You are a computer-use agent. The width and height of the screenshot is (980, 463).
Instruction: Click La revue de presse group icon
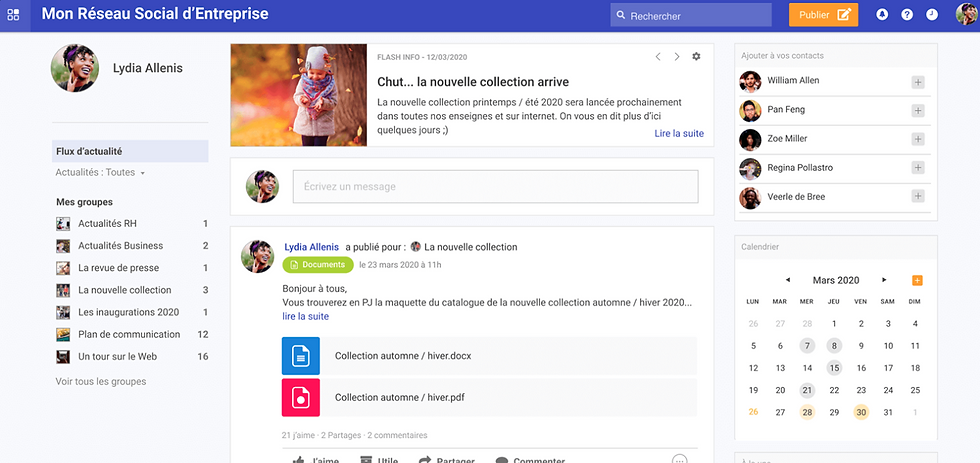pyautogui.click(x=62, y=268)
